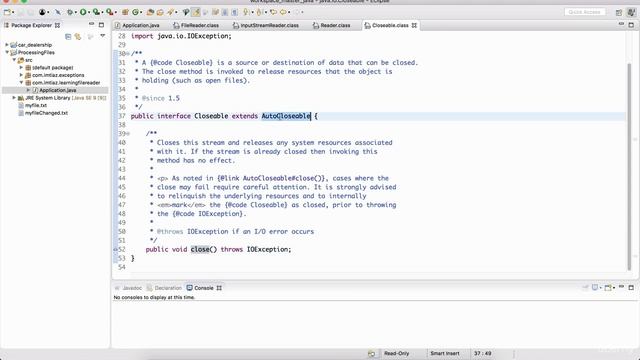Click the vertical scrollbar of the editor

tap(629, 167)
